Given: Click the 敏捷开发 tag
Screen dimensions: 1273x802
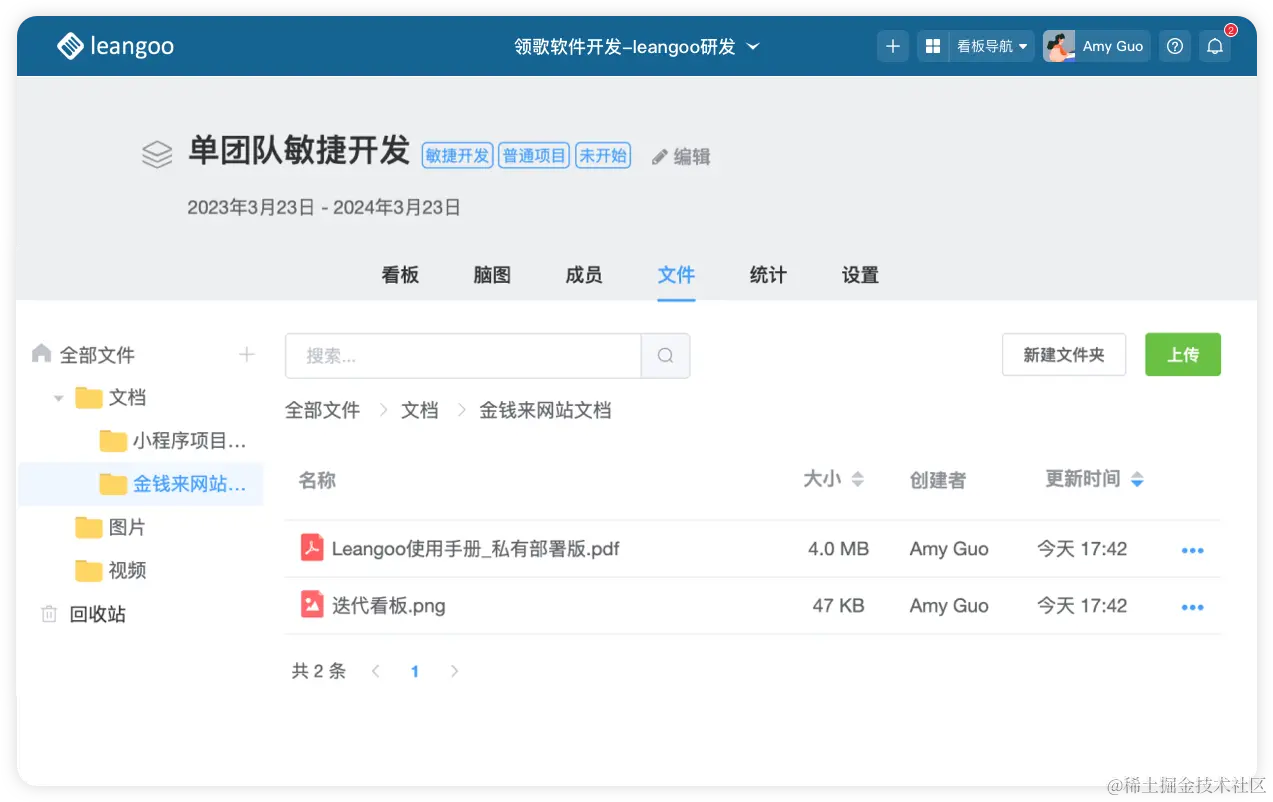Looking at the screenshot, I should pyautogui.click(x=457, y=156).
